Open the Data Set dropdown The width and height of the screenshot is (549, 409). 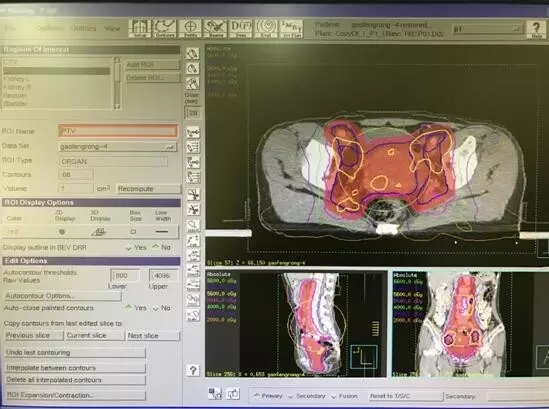118,147
